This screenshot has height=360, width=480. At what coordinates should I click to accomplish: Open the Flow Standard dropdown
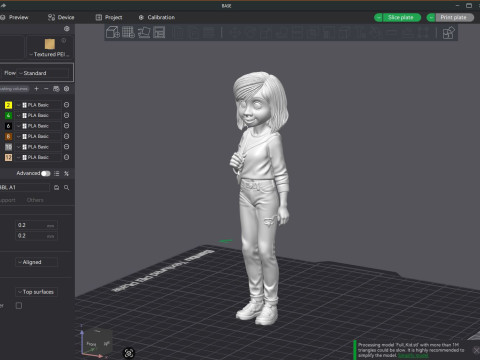(x=43, y=73)
